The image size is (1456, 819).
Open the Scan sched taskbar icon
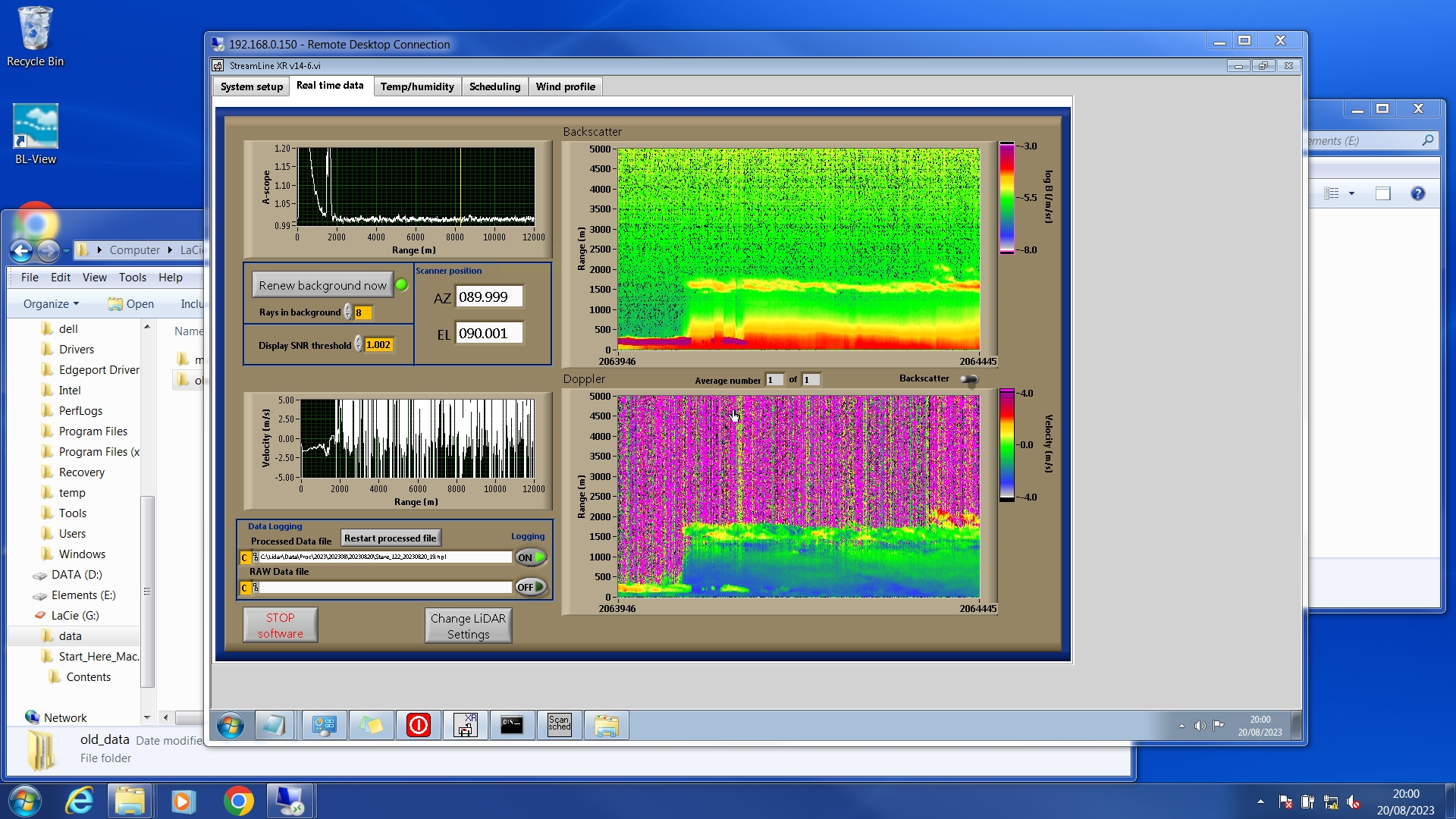click(559, 725)
